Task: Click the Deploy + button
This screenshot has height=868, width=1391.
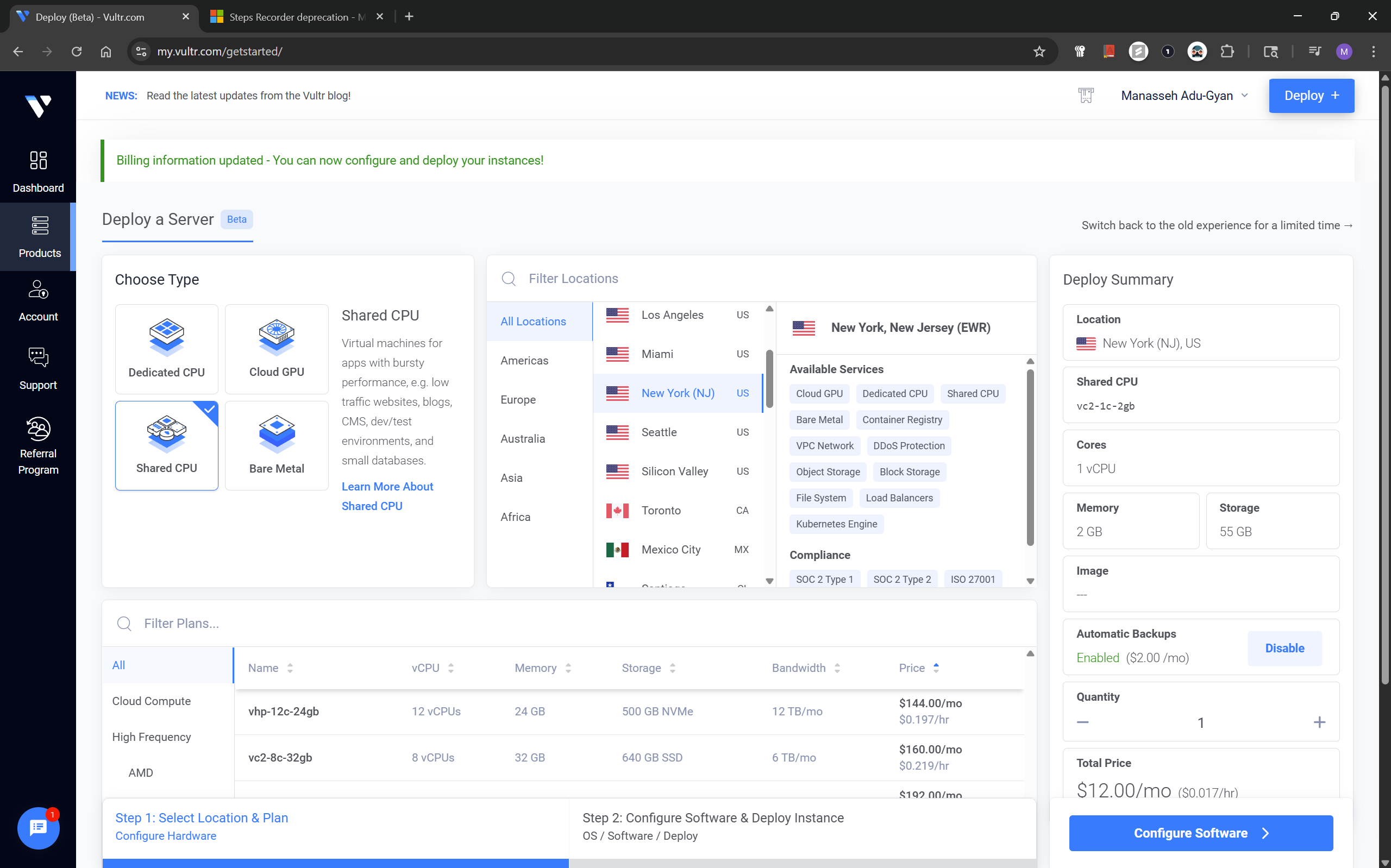Action: tap(1311, 95)
